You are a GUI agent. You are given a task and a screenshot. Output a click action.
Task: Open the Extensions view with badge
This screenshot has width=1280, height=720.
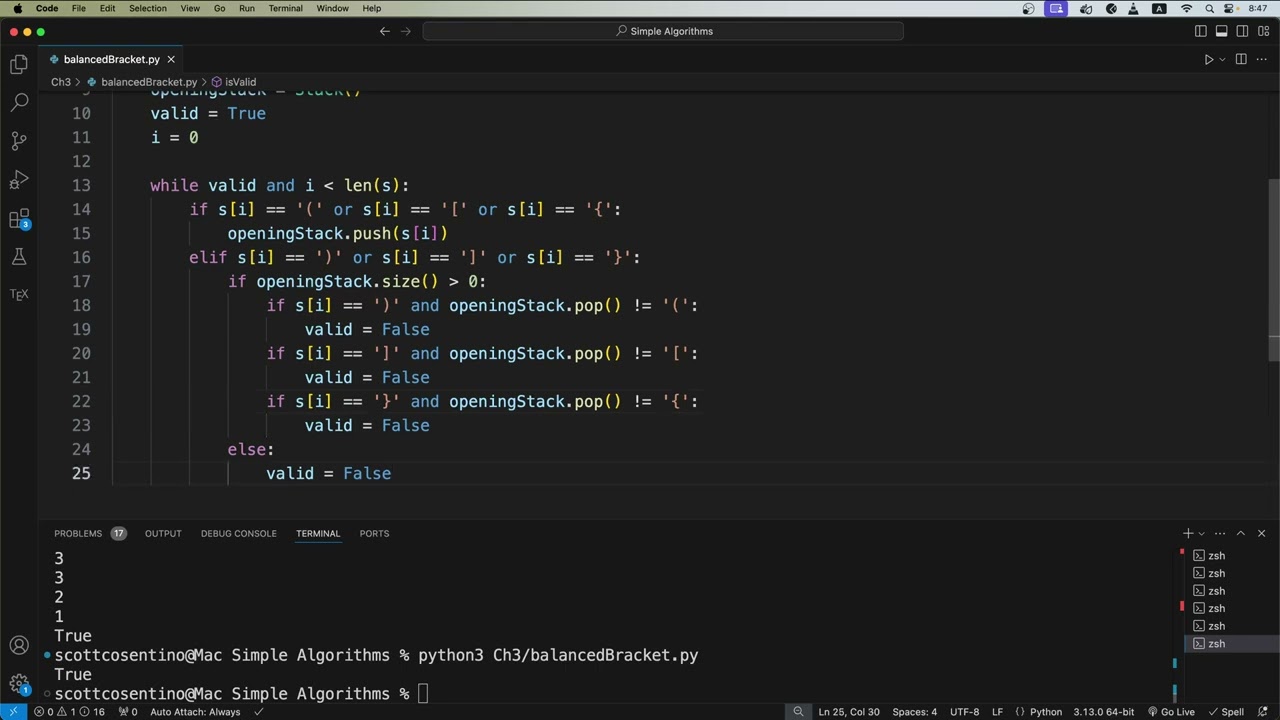pos(19,219)
